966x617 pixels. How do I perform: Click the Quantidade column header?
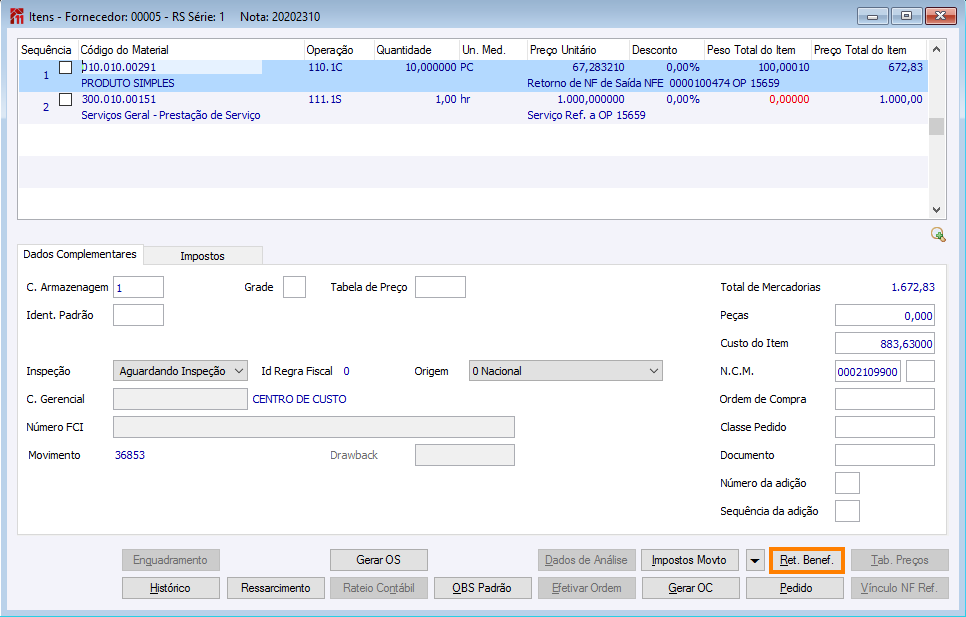click(416, 50)
